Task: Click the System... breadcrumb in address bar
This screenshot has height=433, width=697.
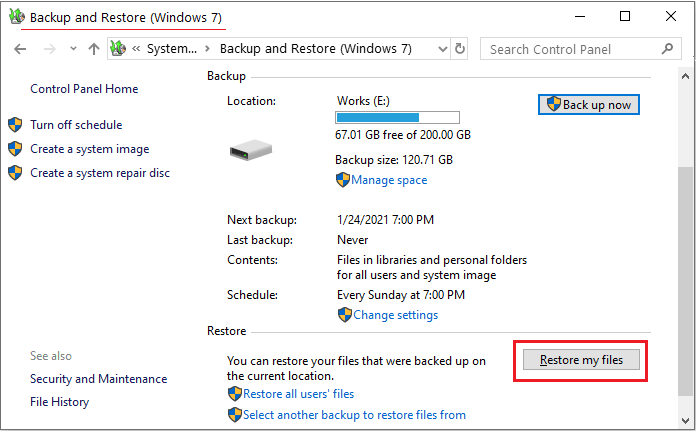Action: (172, 48)
